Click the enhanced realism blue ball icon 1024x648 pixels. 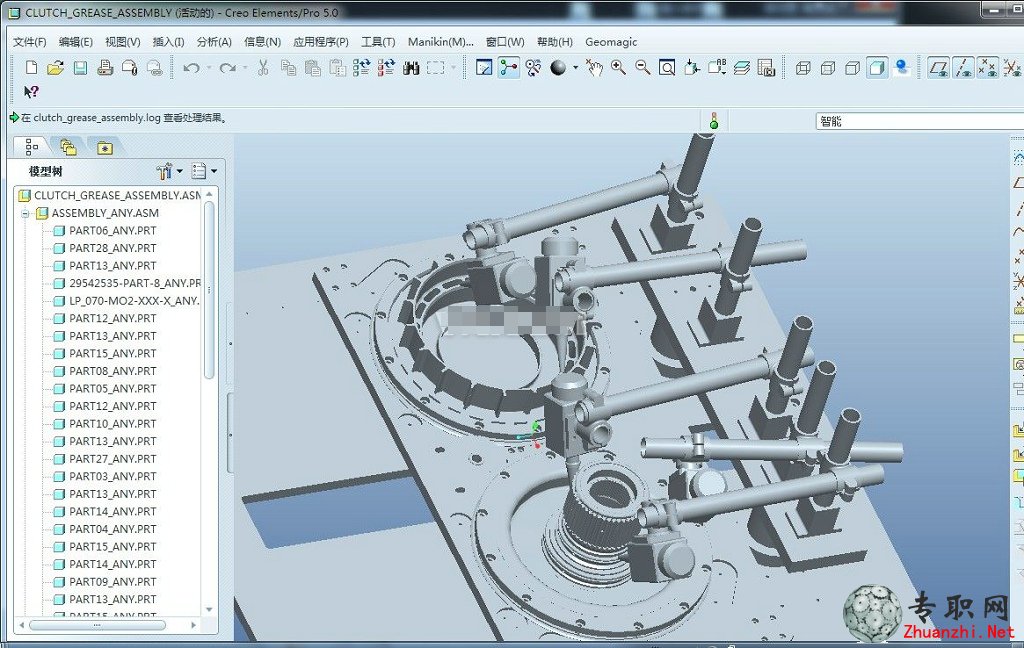[902, 67]
